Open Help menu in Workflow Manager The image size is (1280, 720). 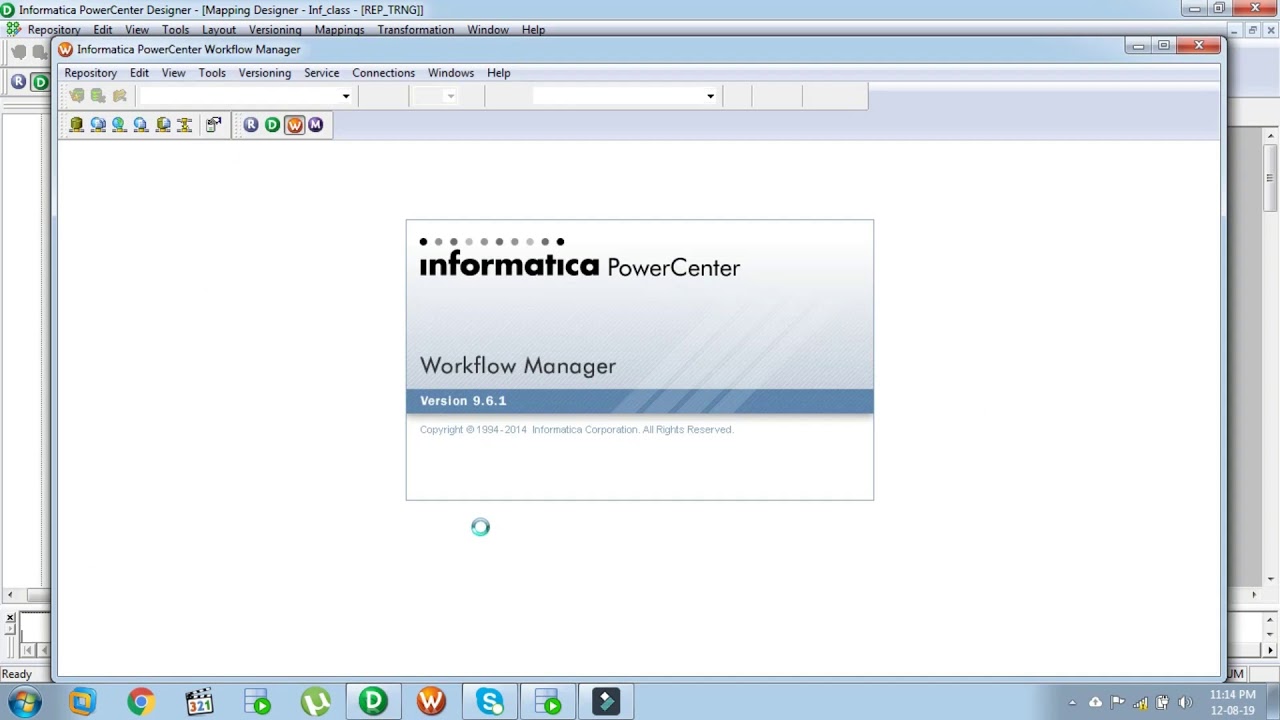(x=499, y=73)
